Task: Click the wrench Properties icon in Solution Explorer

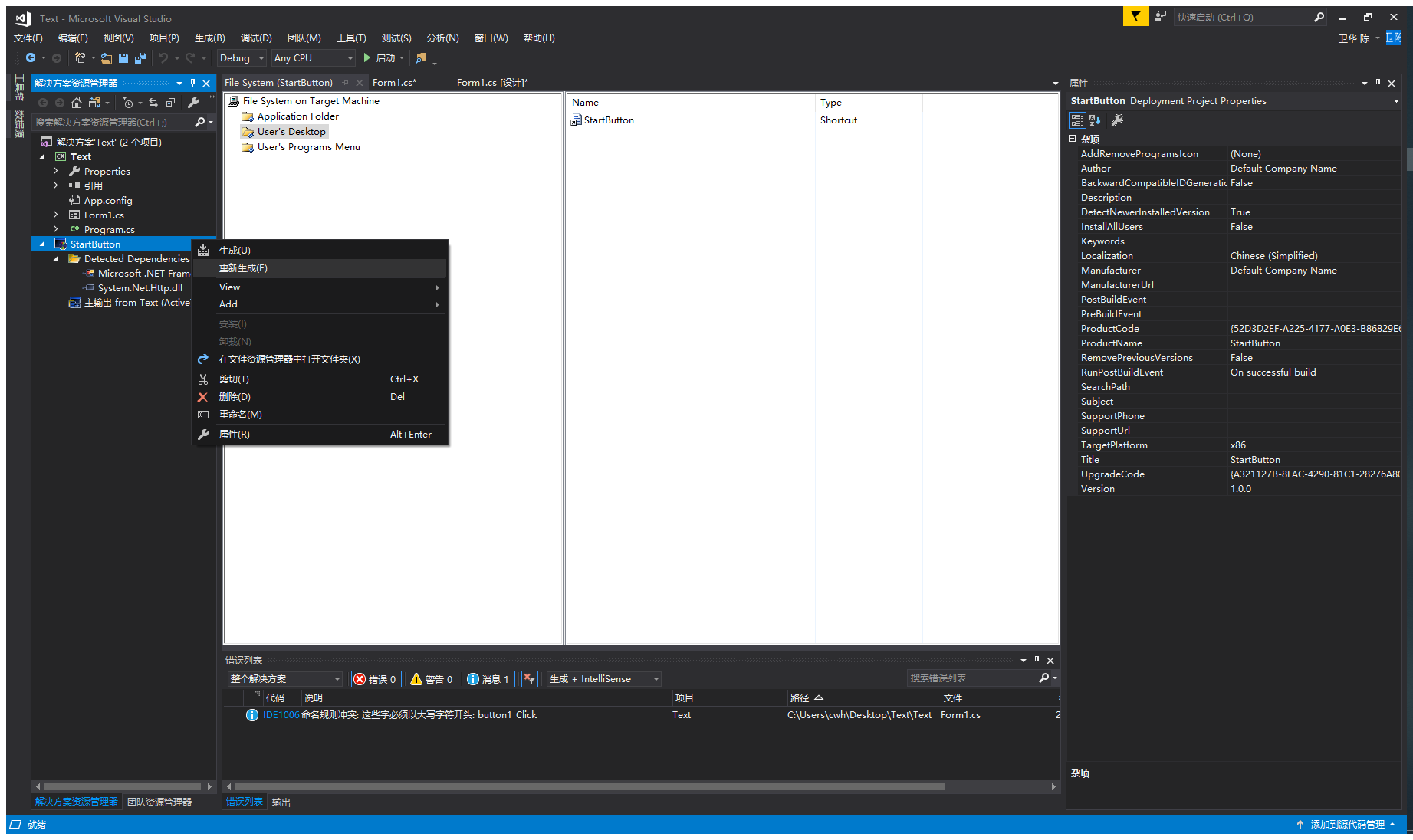Action: point(193,103)
